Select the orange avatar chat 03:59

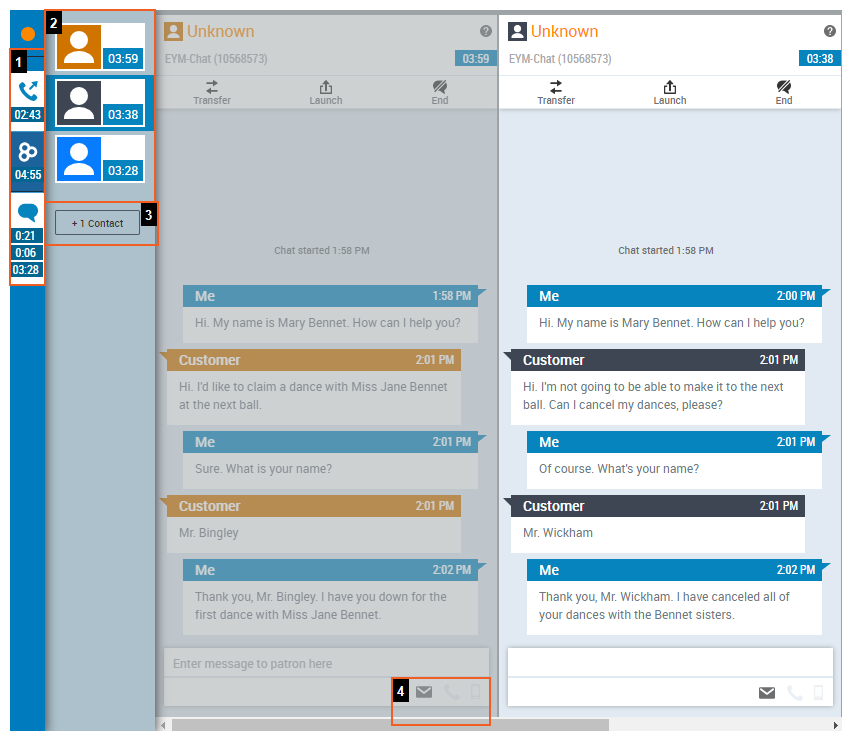100,47
